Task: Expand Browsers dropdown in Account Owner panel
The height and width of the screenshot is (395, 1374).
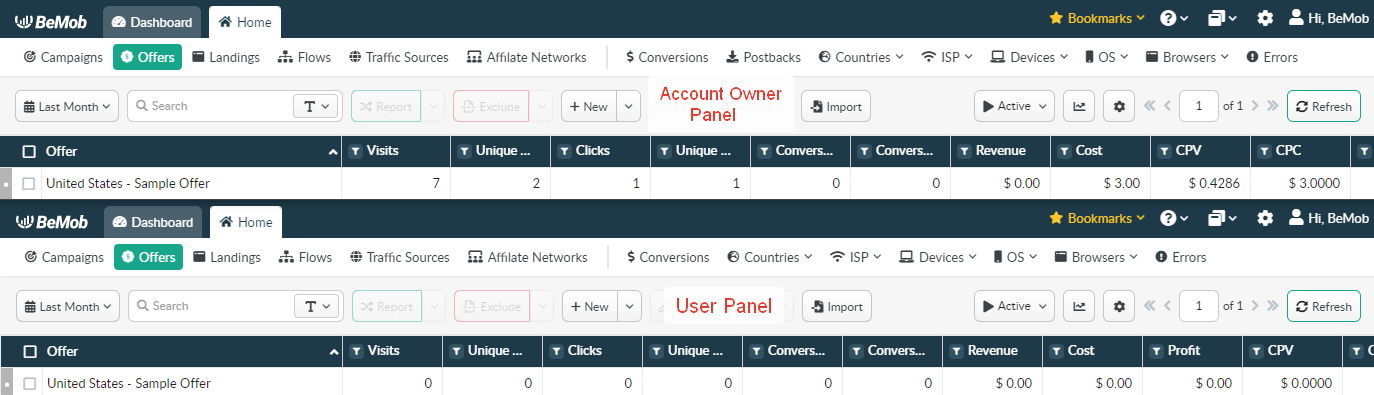Action: (1188, 57)
